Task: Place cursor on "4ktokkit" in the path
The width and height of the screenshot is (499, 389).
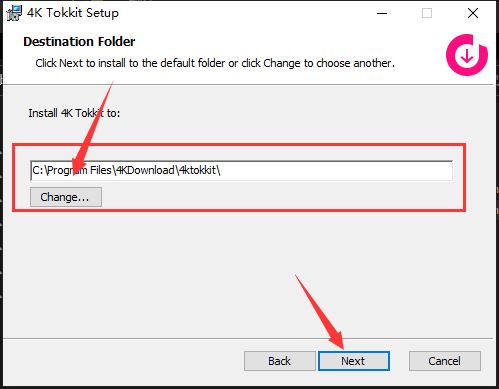Action: pos(197,170)
